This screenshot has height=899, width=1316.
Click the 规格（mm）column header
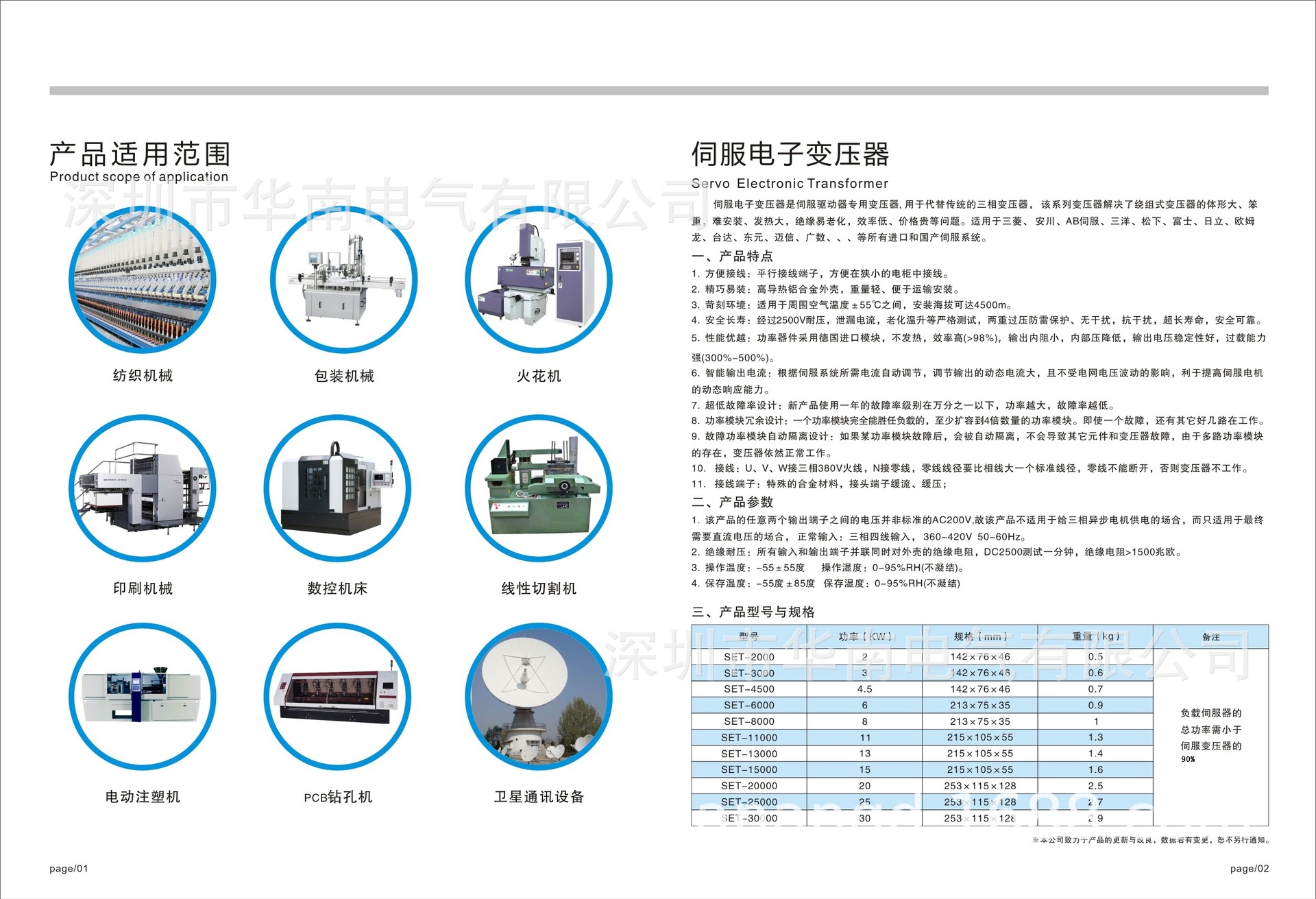tap(979, 637)
